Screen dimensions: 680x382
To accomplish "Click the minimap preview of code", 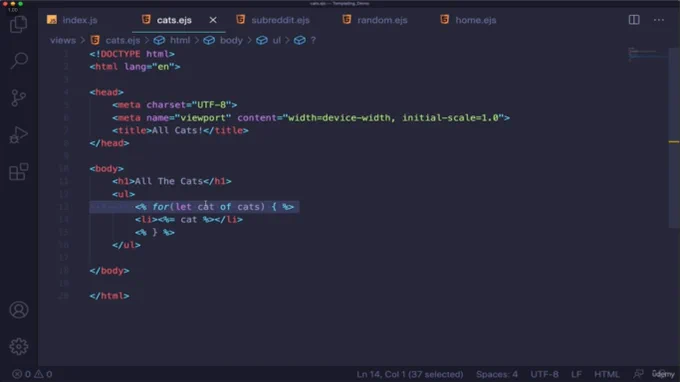I will click(647, 54).
